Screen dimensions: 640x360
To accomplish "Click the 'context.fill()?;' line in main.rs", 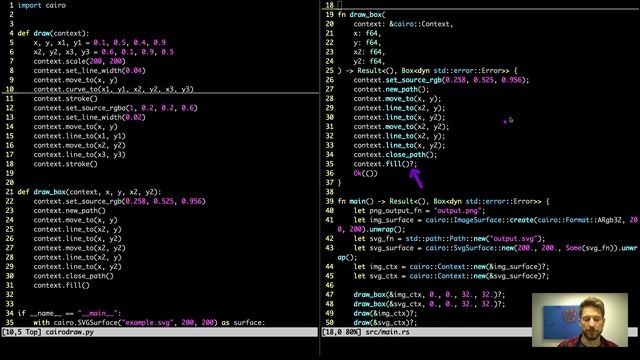I will [x=385, y=164].
